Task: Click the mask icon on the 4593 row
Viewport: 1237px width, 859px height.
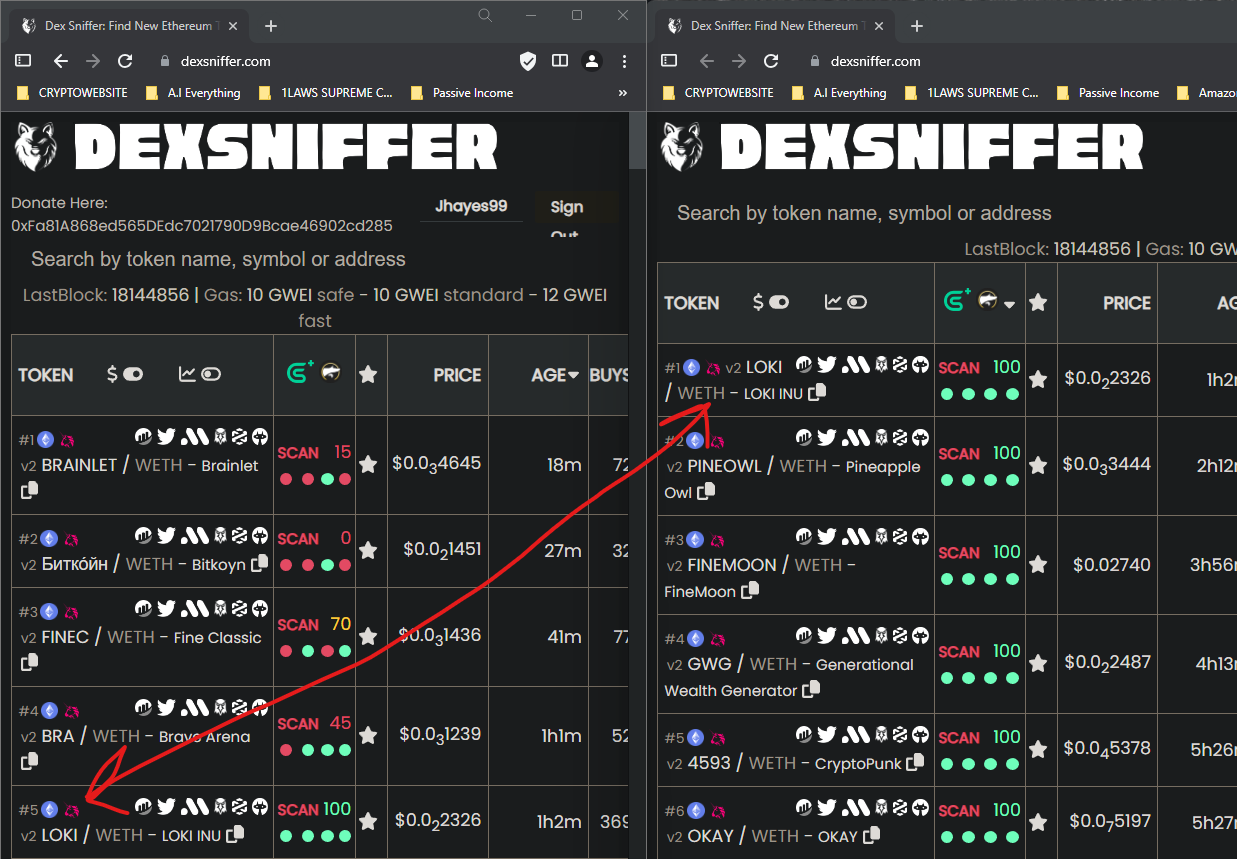Action: click(920, 737)
